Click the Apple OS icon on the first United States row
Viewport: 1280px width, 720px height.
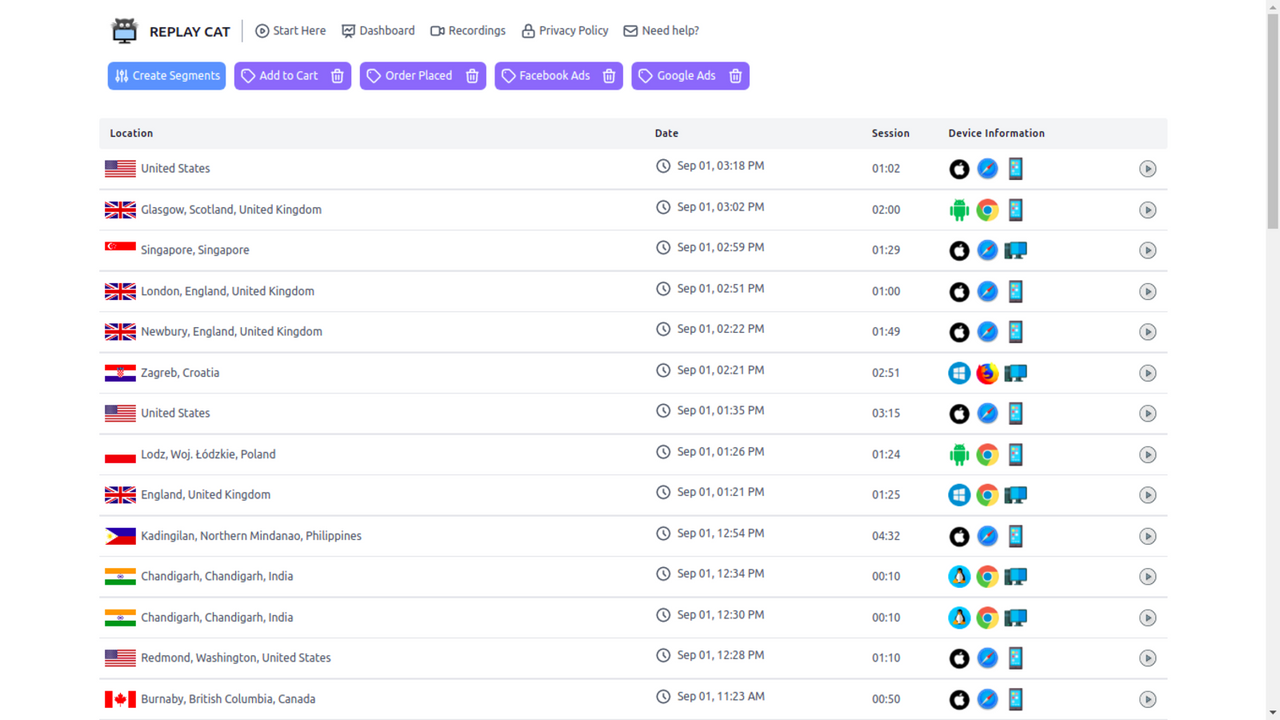(x=959, y=169)
